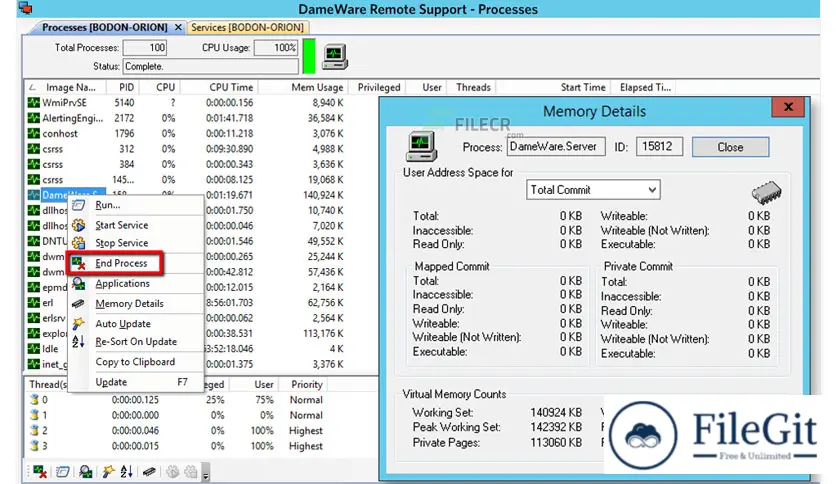
Task: Open Applications via magnifier toolbar icon
Action: [85, 471]
